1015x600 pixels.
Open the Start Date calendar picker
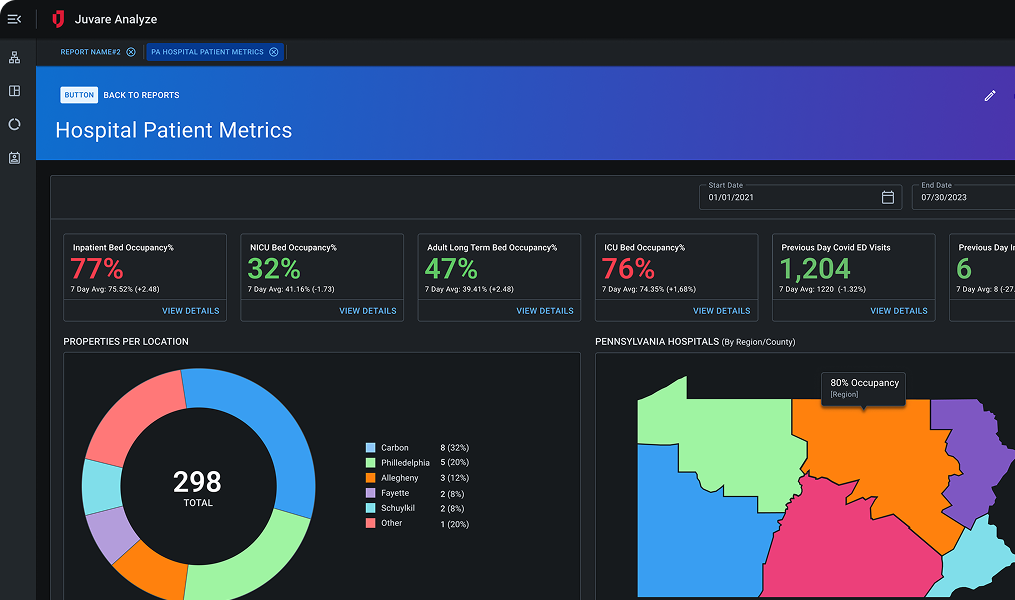pos(887,198)
